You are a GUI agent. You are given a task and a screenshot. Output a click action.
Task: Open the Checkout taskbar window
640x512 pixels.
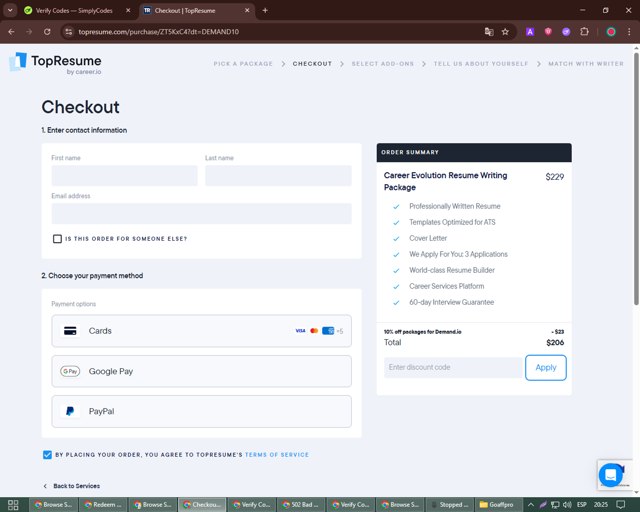[202, 505]
